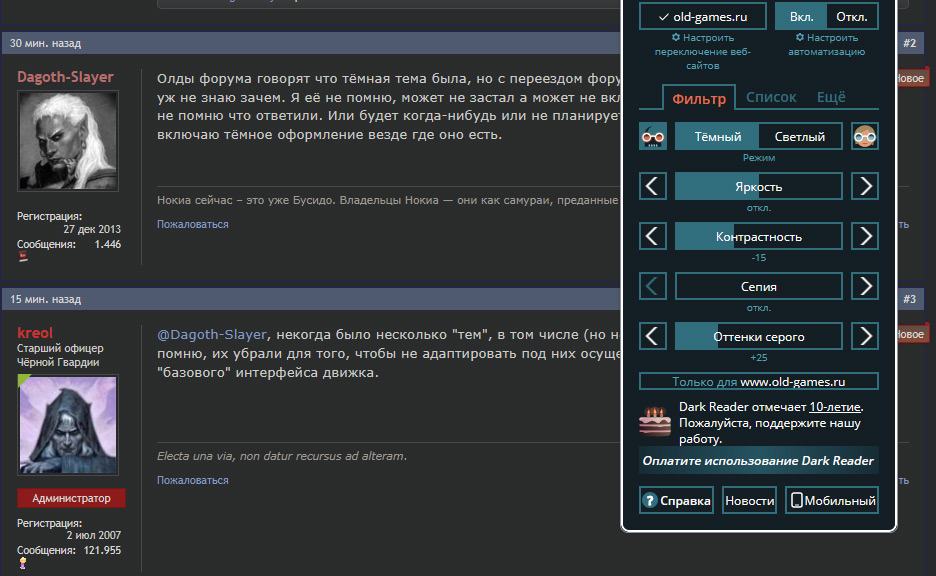The image size is (936, 576).
Task: Switch Dark Reader on with Вкл.
Action: tap(801, 17)
